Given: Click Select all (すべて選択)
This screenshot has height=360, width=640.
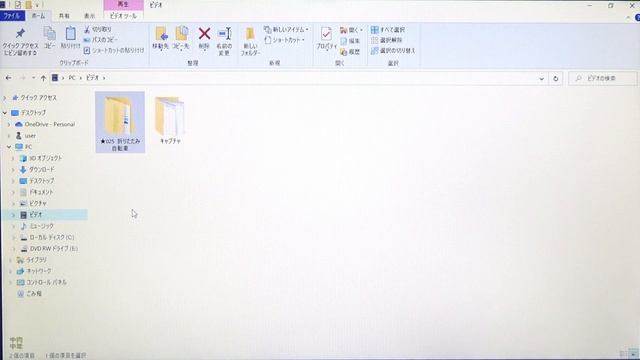Looking at the screenshot, I should 388,30.
